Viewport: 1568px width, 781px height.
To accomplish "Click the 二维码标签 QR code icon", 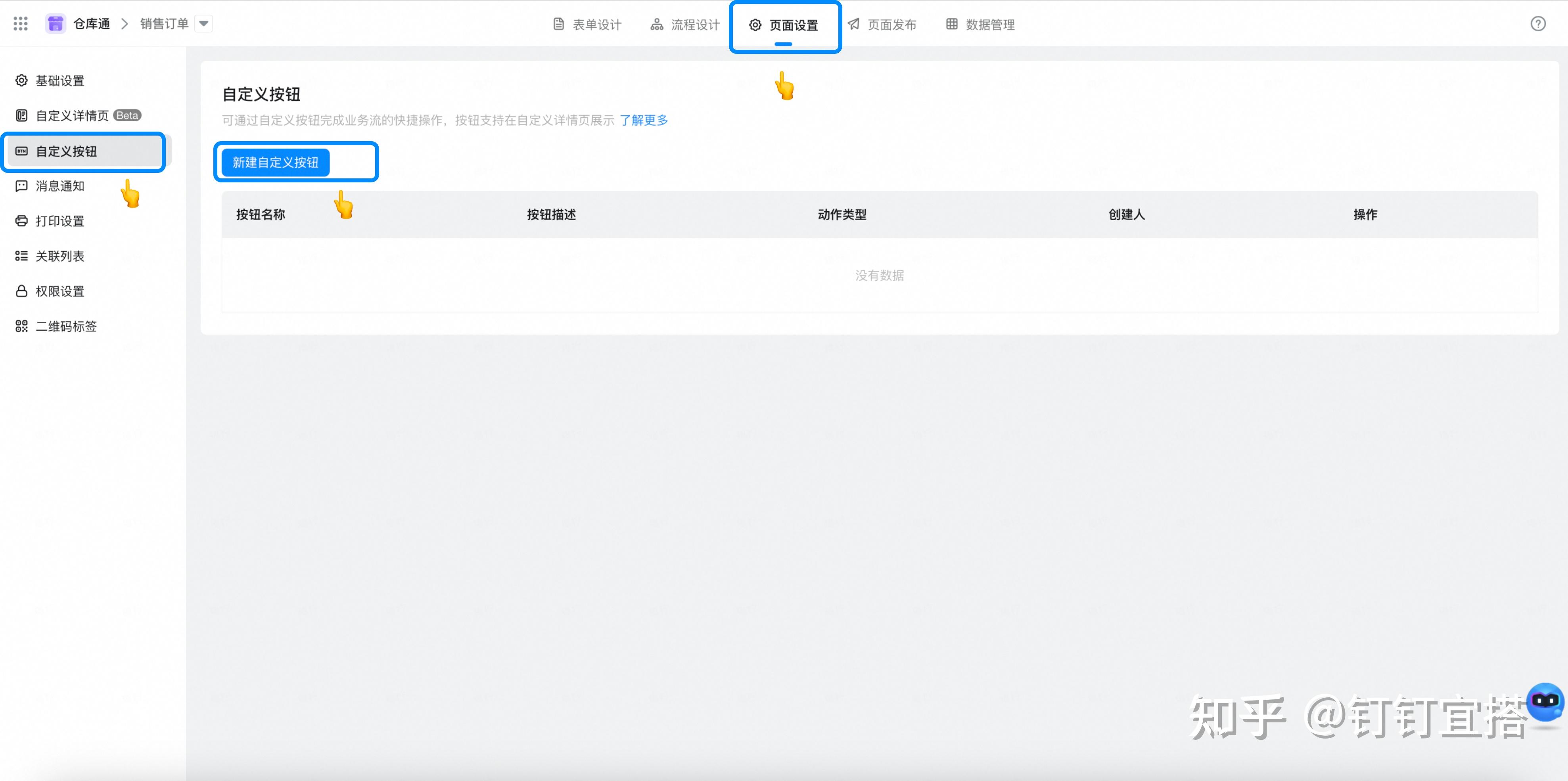I will point(21,326).
